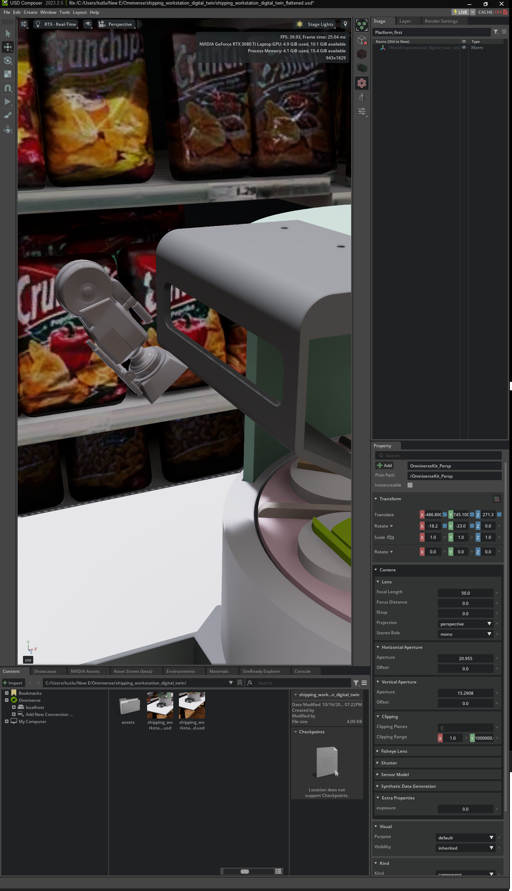
Task: Open the Stereo Role dropdown
Action: pos(465,634)
